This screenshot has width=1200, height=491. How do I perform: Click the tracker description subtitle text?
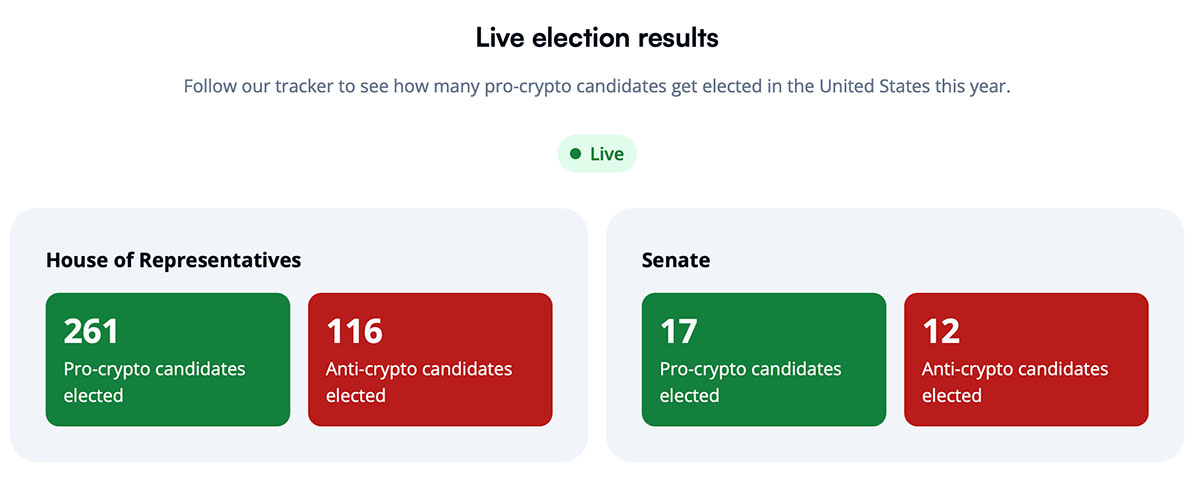(597, 86)
